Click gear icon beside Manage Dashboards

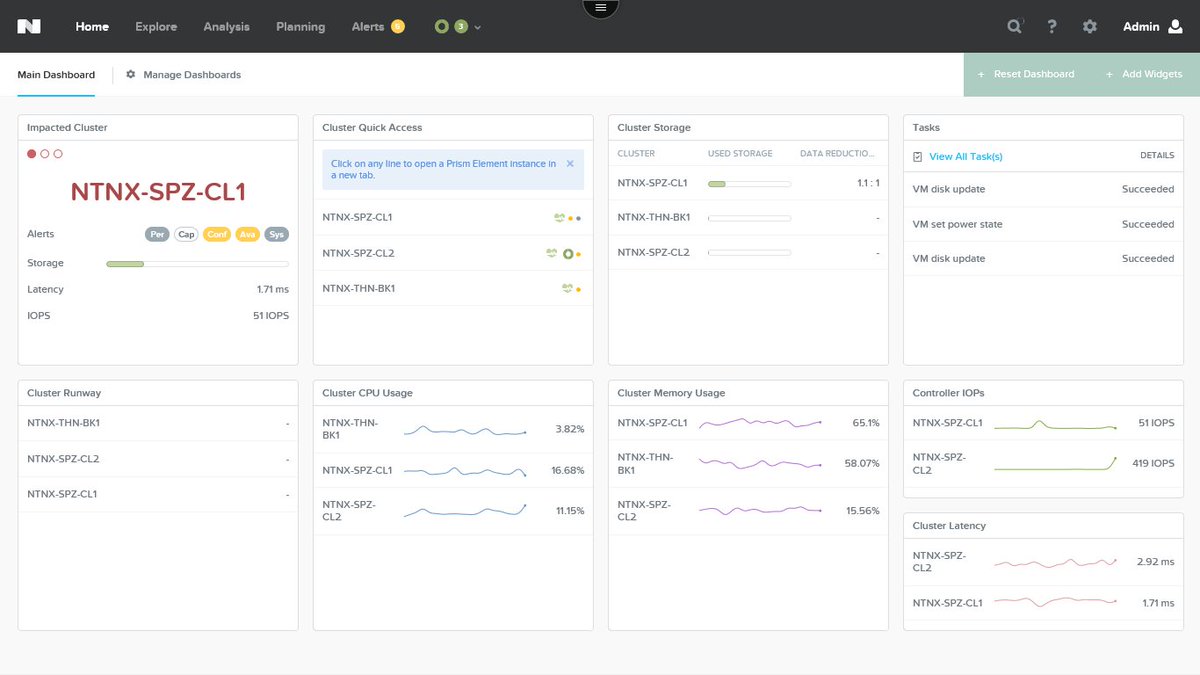coord(131,74)
